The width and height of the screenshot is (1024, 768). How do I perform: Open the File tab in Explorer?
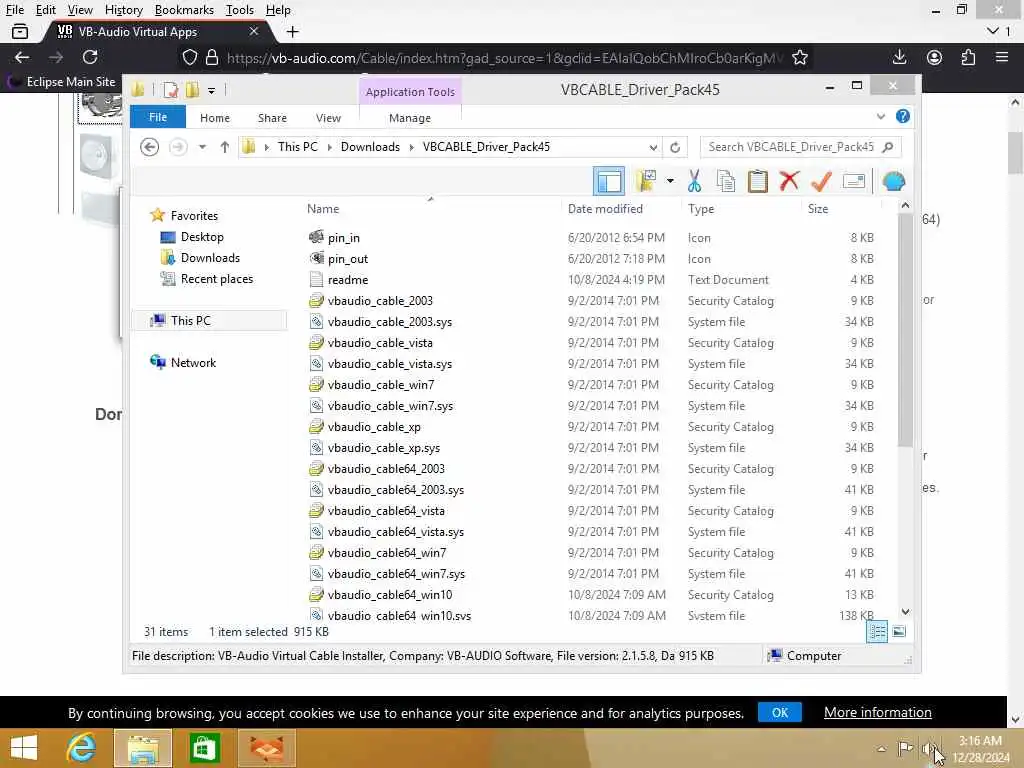pyautogui.click(x=157, y=117)
